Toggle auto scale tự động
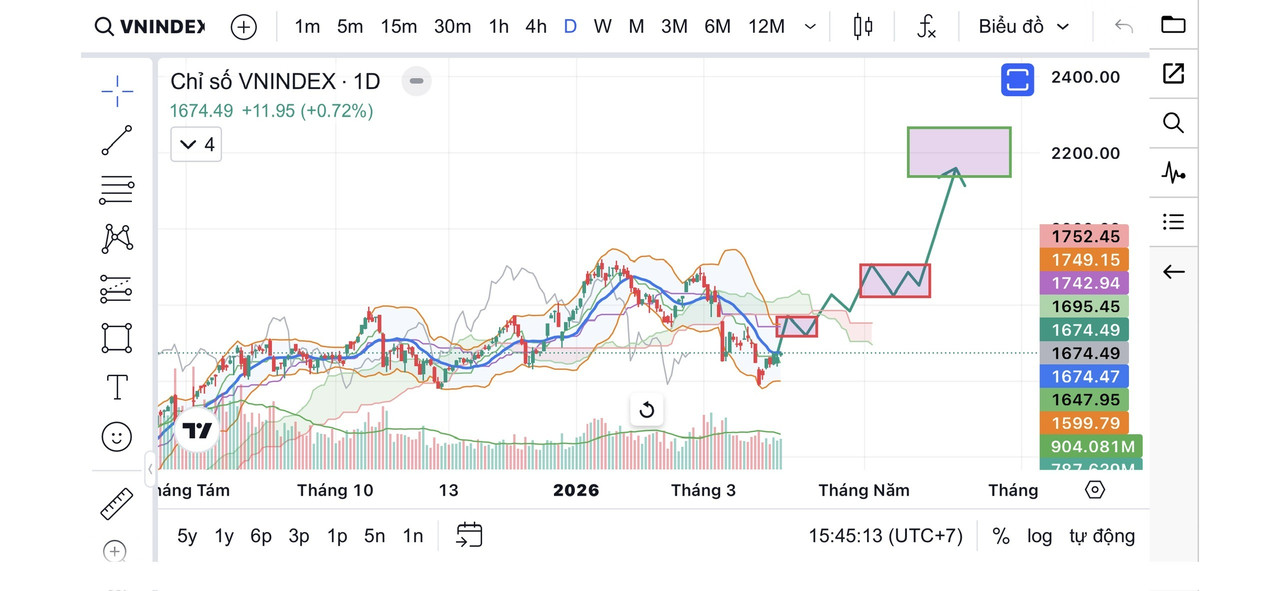The width and height of the screenshot is (1280, 591). pos(1102,536)
